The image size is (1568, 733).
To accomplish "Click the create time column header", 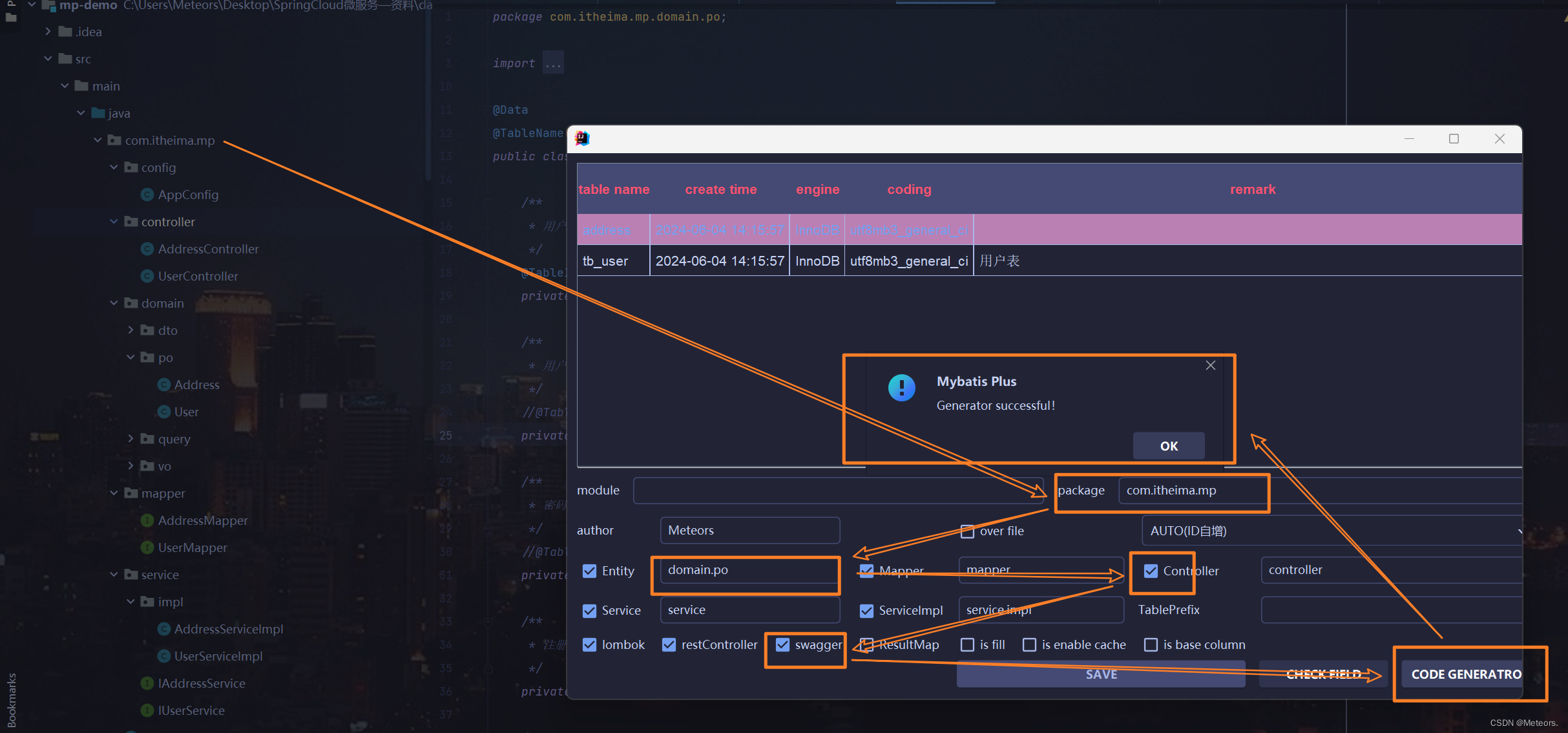I will [720, 189].
